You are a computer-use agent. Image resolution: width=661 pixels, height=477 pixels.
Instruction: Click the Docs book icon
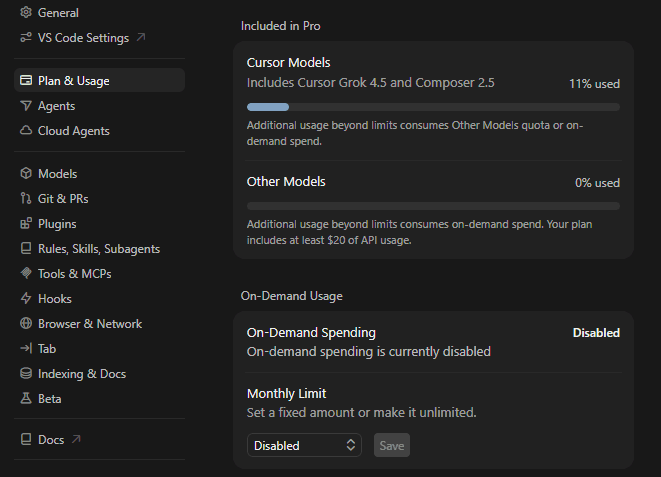pyautogui.click(x=26, y=439)
